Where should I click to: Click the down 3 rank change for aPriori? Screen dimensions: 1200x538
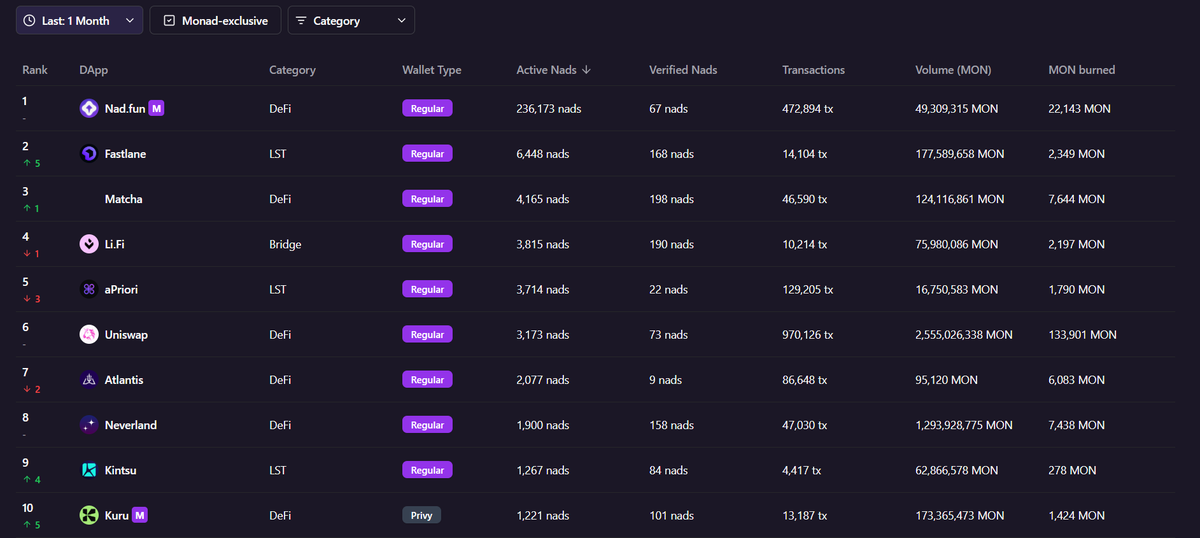tap(31, 299)
